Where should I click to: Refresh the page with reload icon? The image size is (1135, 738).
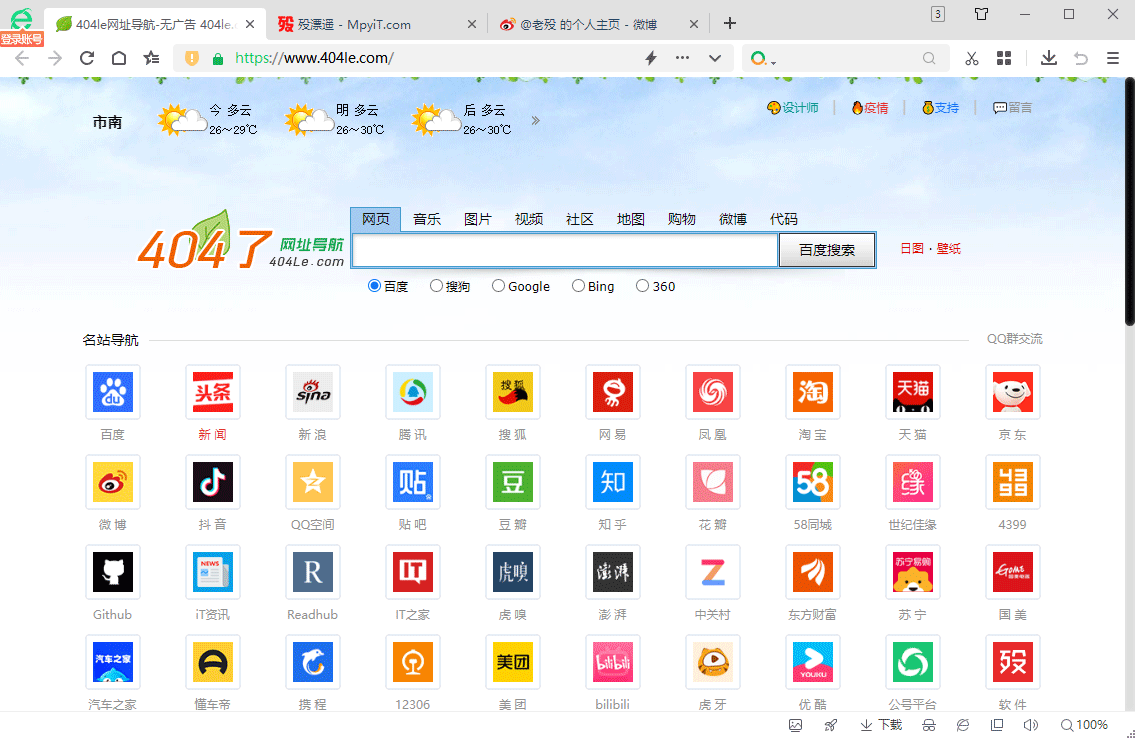click(87, 58)
